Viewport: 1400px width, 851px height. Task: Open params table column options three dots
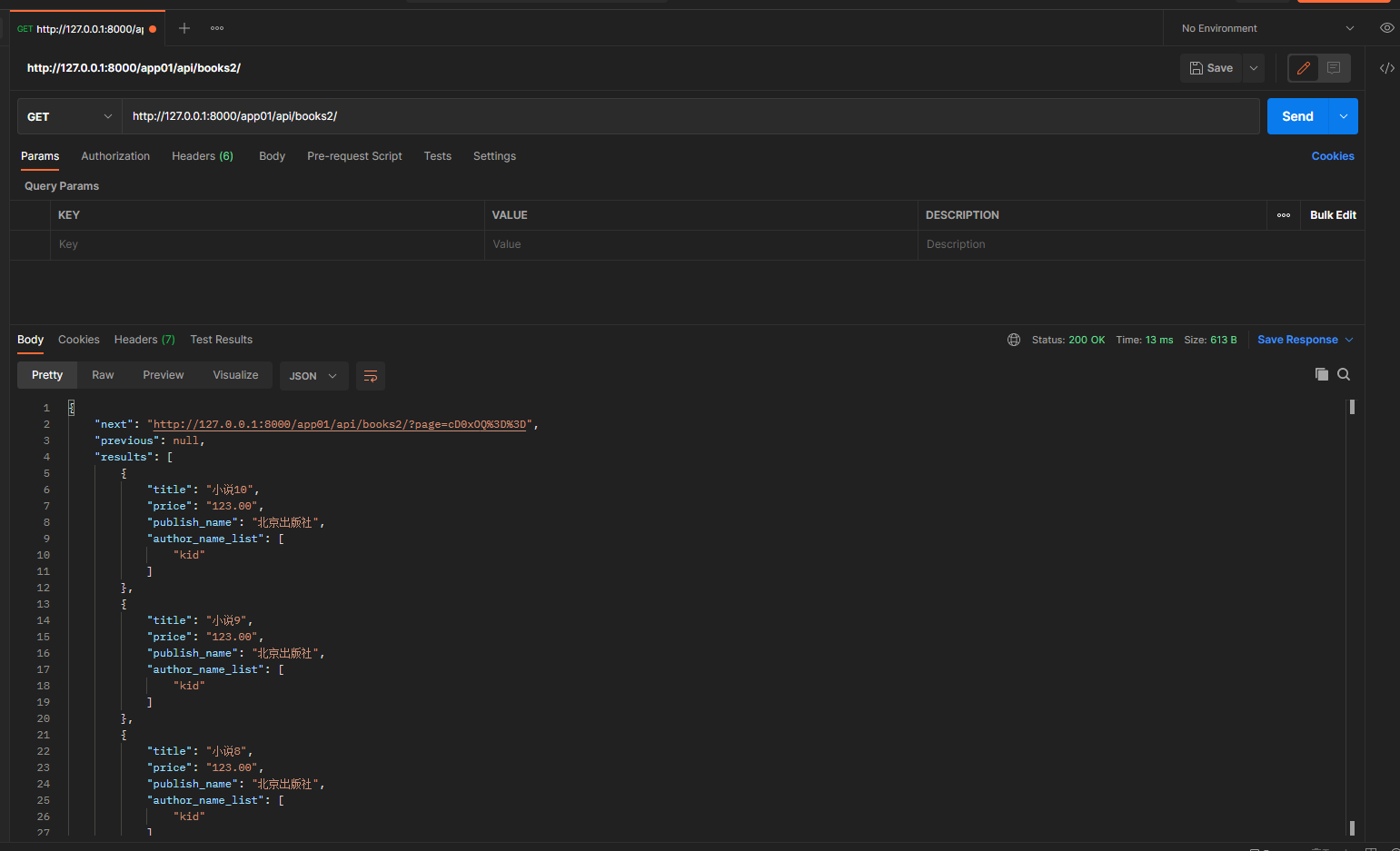click(1284, 215)
